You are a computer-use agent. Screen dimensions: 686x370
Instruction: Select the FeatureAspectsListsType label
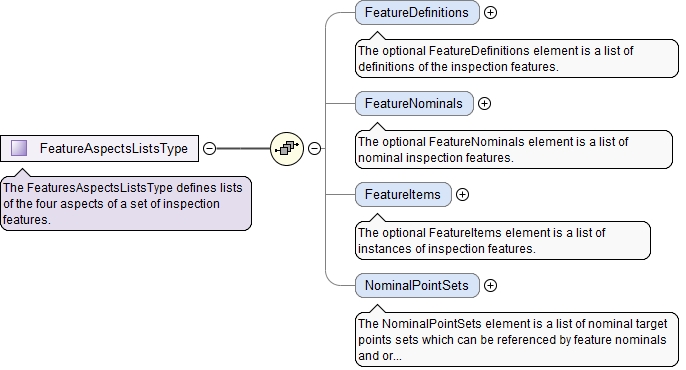(x=114, y=148)
